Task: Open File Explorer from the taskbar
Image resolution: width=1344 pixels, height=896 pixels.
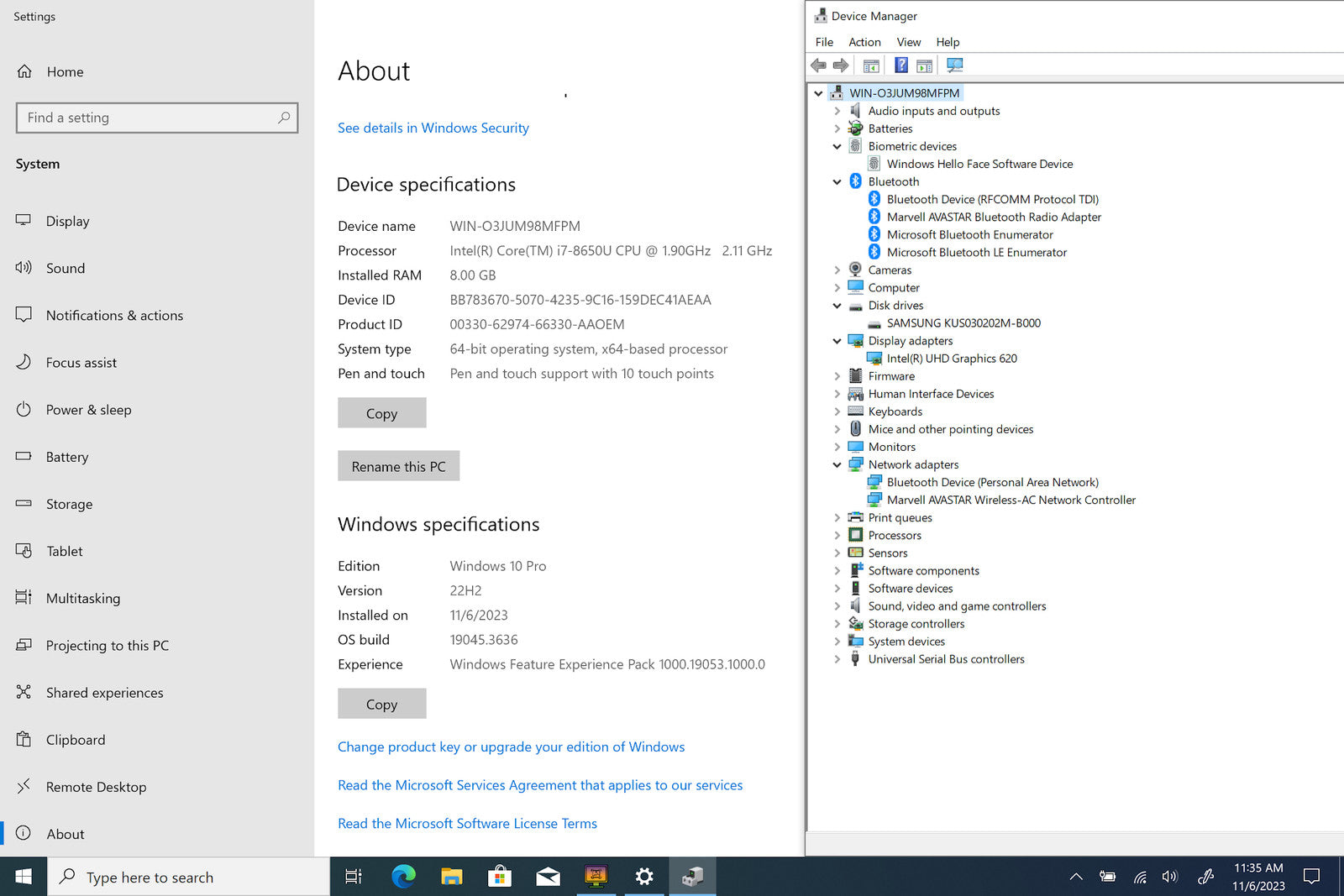Action: click(x=452, y=877)
